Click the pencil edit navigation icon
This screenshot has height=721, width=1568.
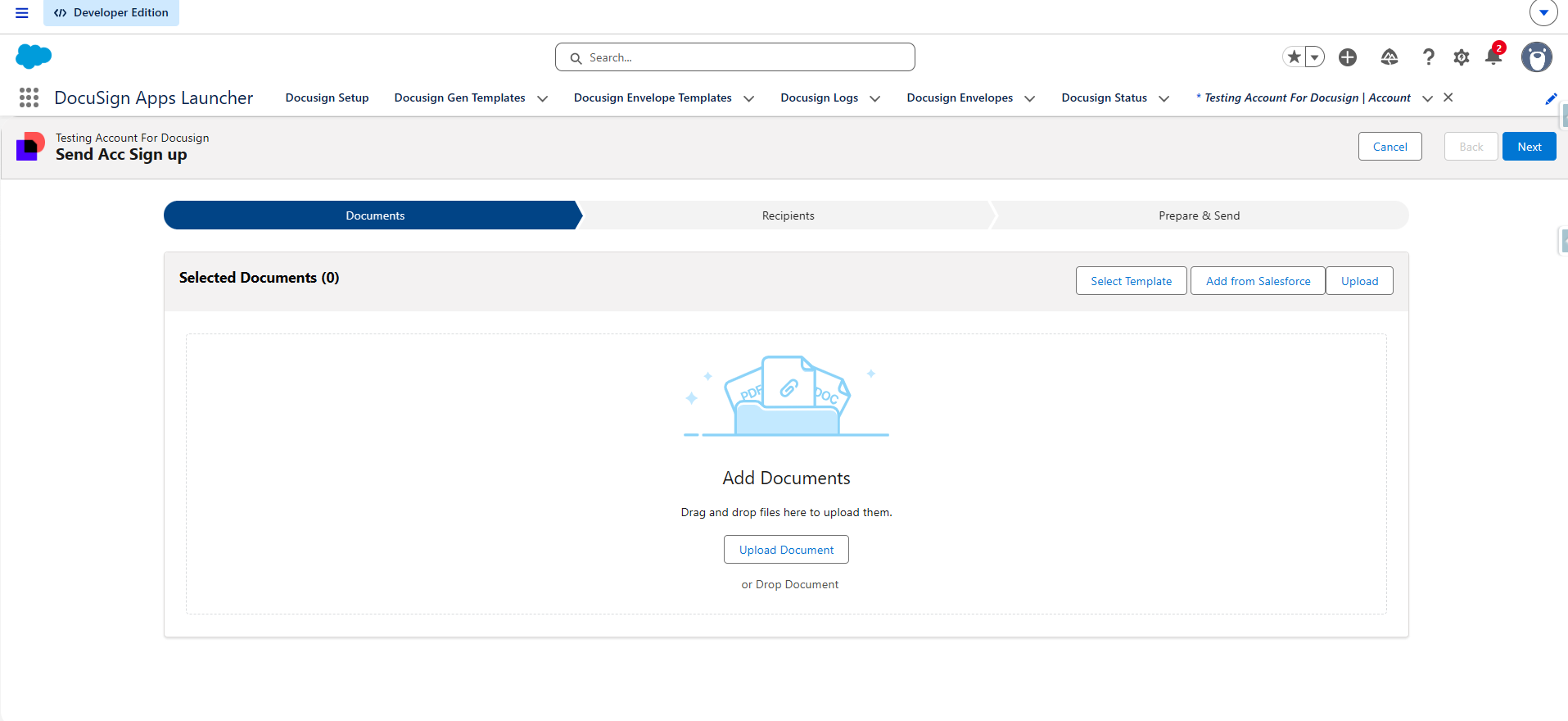1551,99
